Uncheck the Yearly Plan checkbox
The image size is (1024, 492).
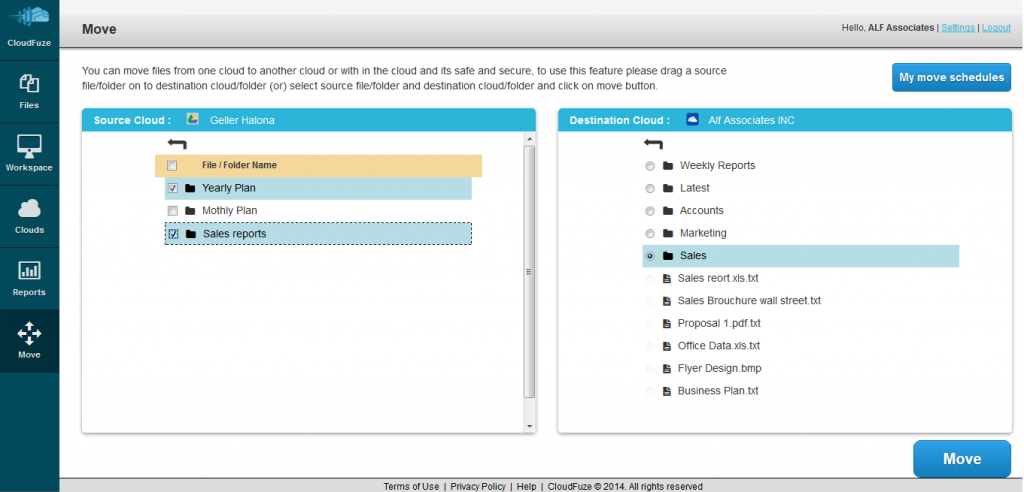tap(172, 188)
